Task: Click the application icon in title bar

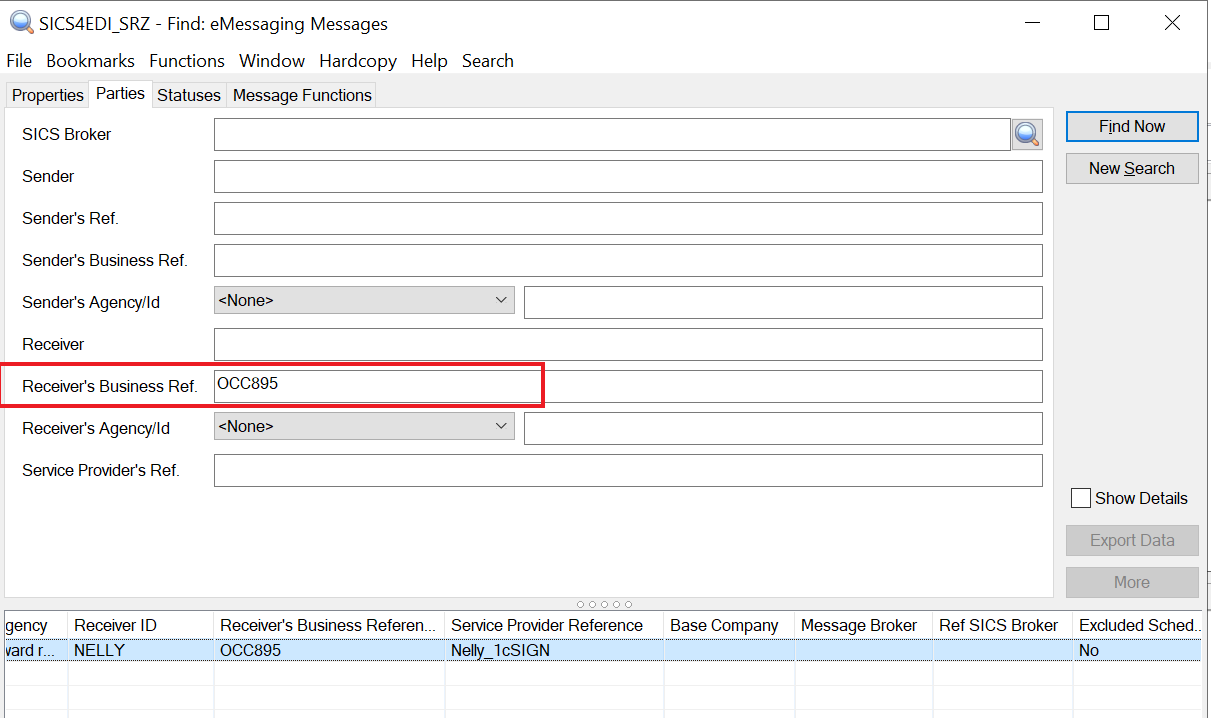Action: tap(20, 23)
